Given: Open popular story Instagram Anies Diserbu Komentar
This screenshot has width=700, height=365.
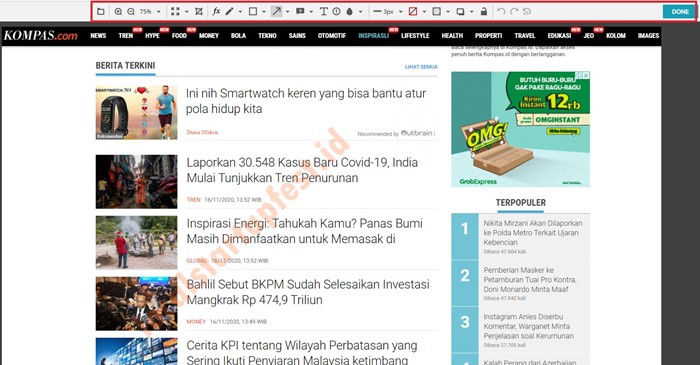Looking at the screenshot, I should (529, 326).
